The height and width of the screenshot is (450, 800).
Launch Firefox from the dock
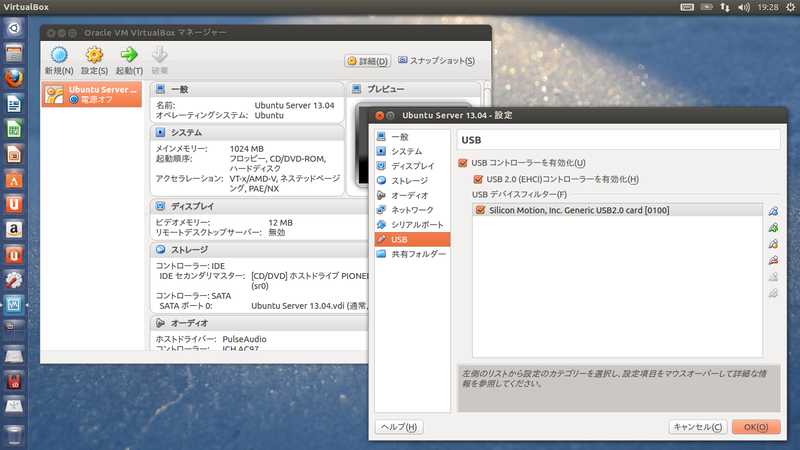(x=14, y=78)
